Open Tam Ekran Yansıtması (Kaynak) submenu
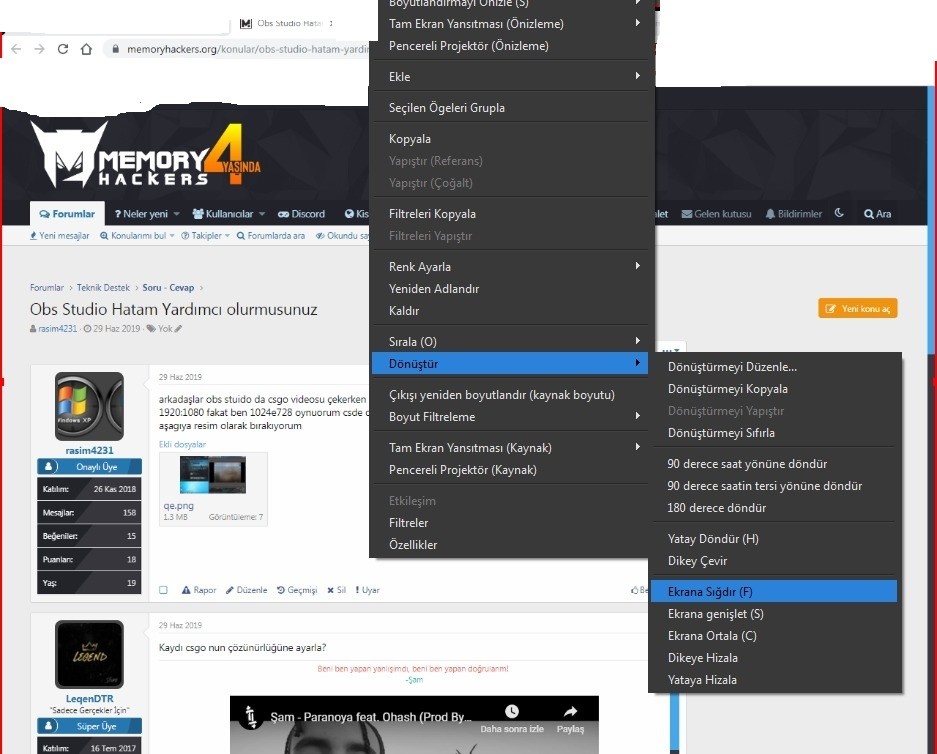 pos(511,448)
